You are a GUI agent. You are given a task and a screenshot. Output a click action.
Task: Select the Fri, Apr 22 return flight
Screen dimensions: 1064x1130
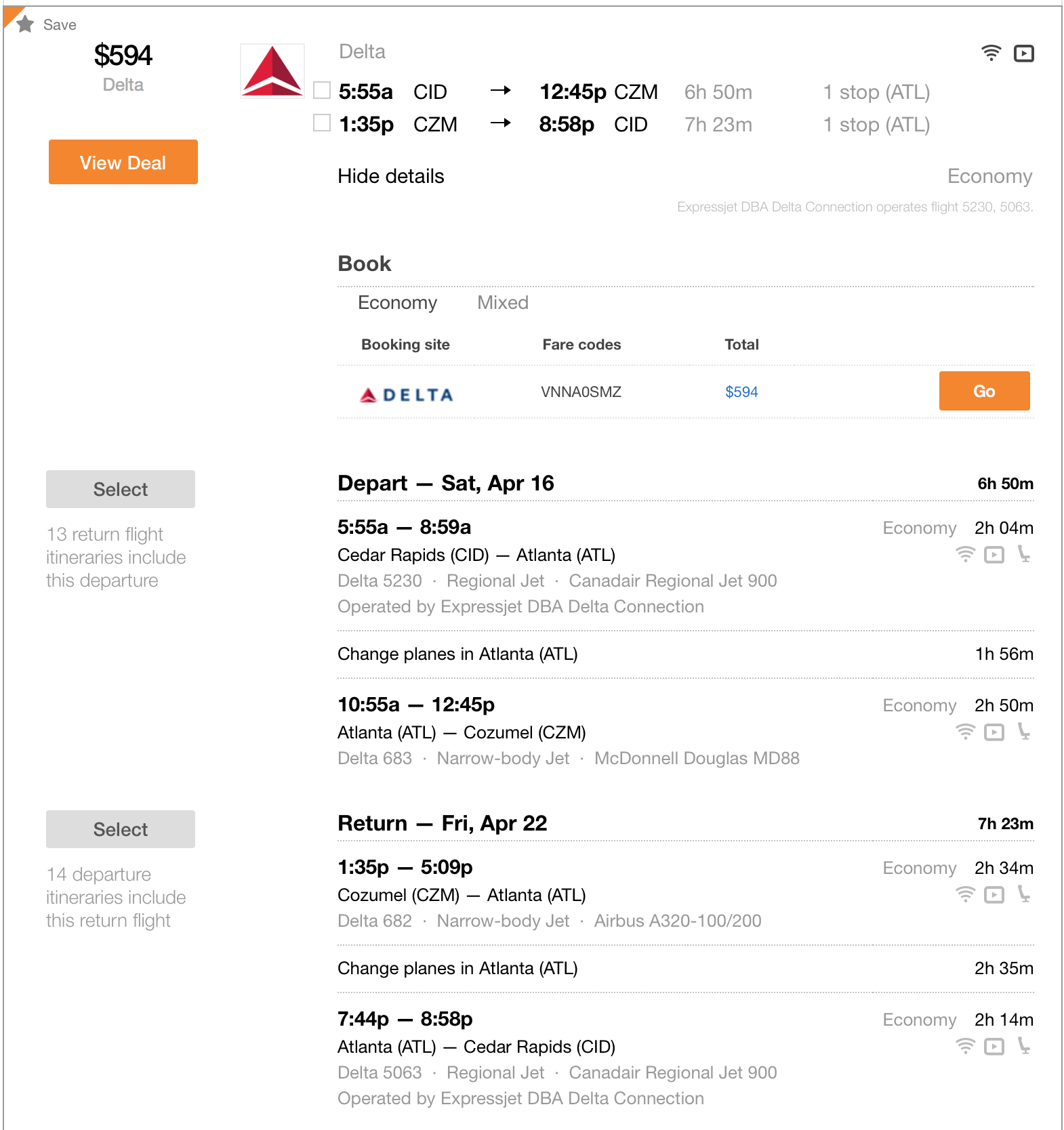click(x=121, y=829)
